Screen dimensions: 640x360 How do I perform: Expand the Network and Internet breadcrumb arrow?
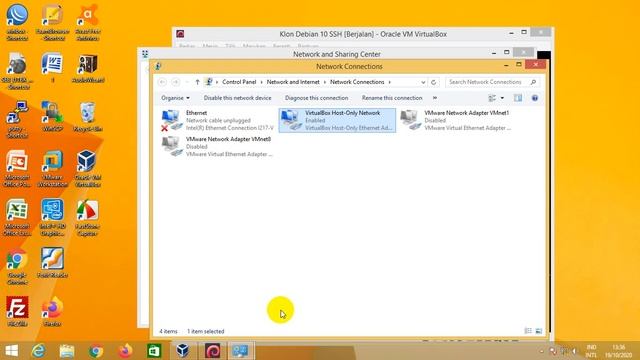click(325, 82)
